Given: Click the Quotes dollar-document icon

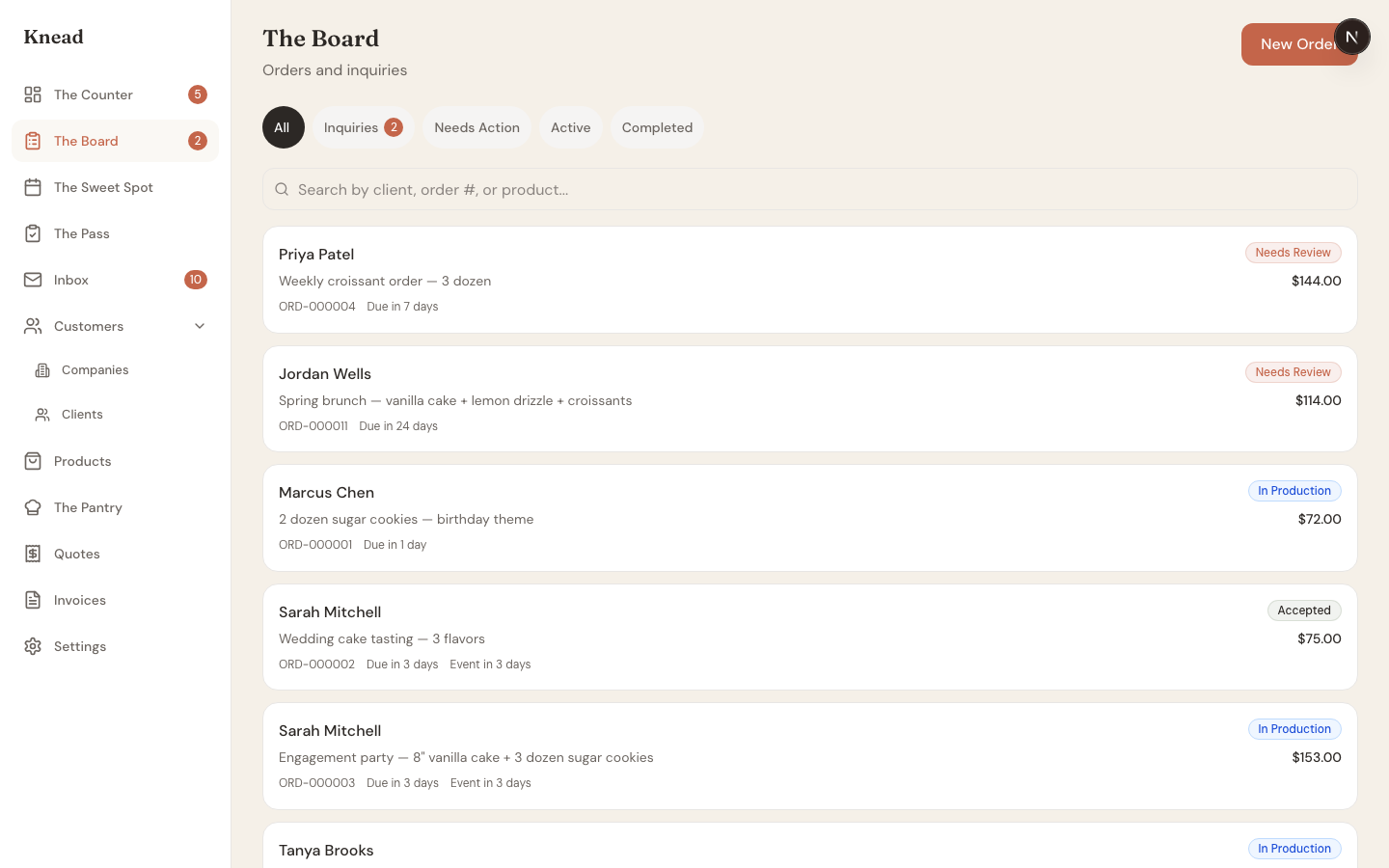Looking at the screenshot, I should click(32, 554).
